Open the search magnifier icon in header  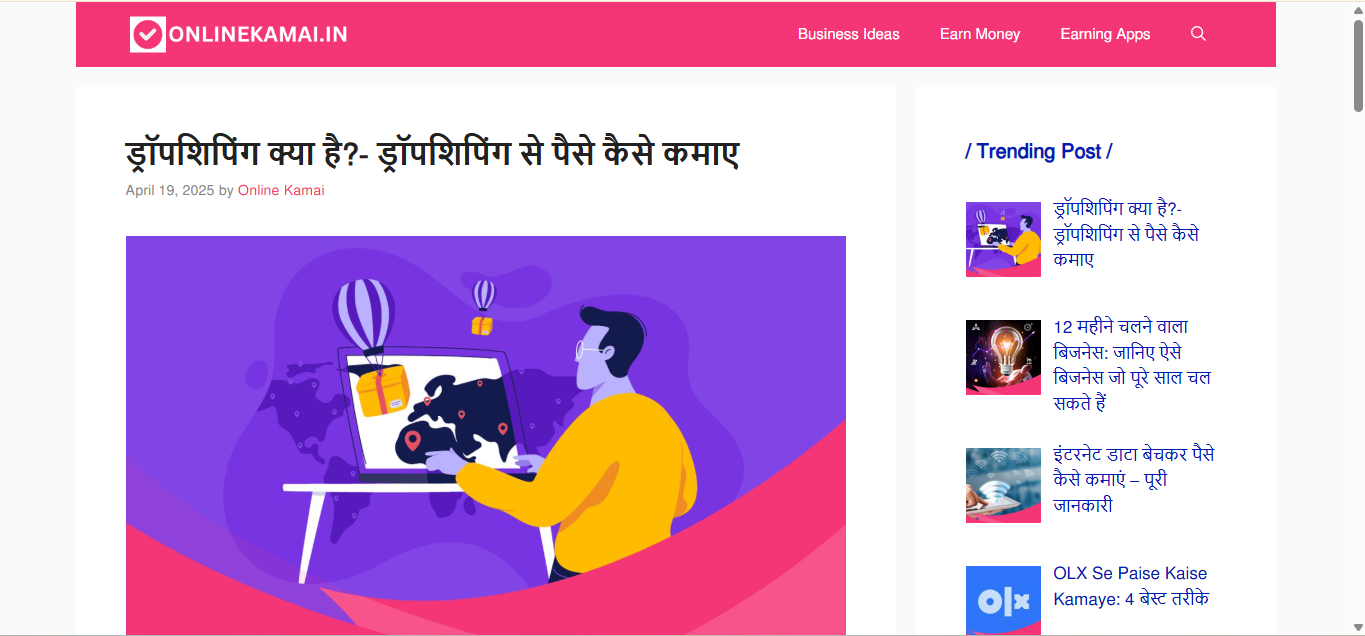(x=1198, y=34)
